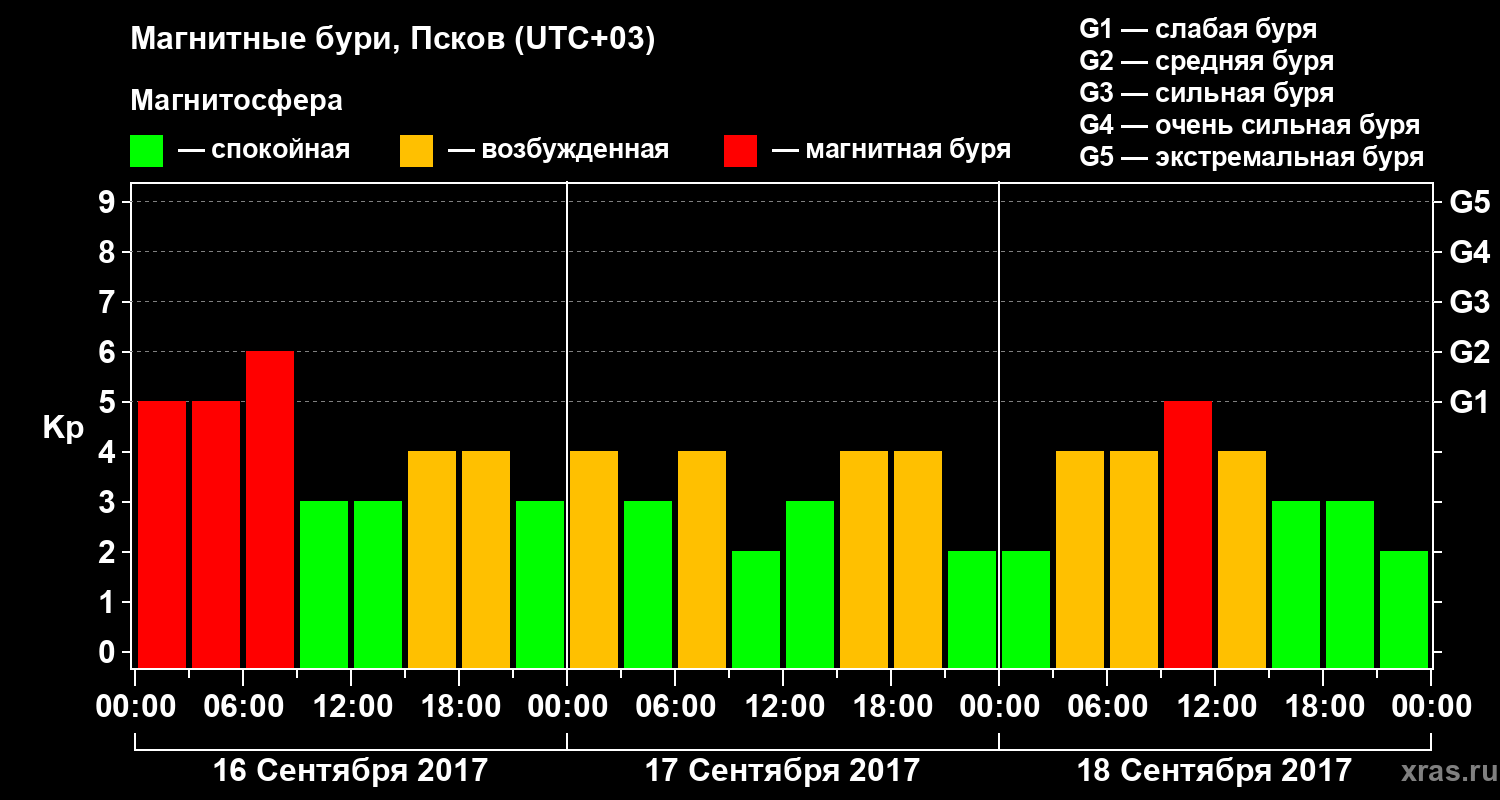Screen dimensions: 1500x800
Task: Click the green bar for 15:00–18:00 on 18 Сентября
Action: (x=1296, y=585)
